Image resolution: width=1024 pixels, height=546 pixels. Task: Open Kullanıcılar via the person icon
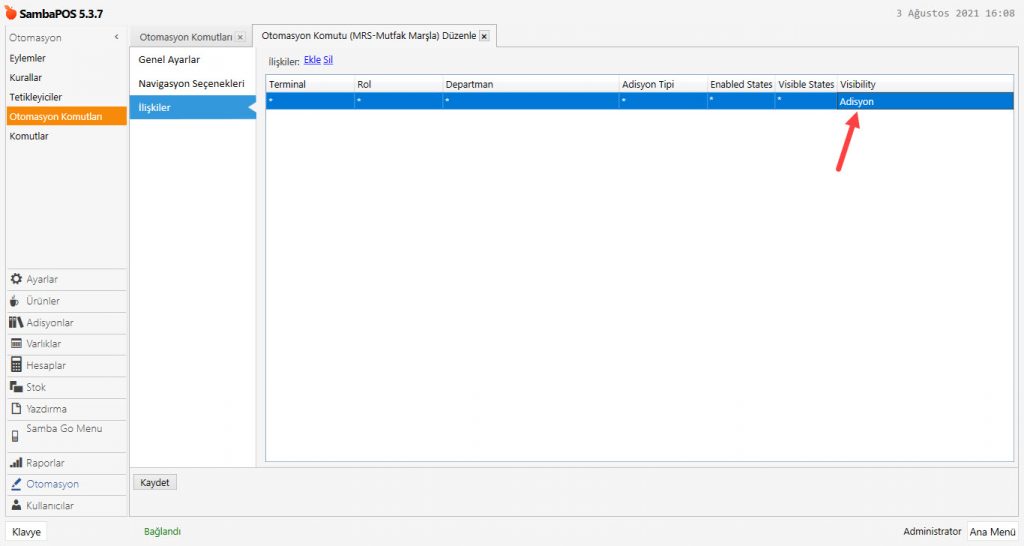[16, 506]
